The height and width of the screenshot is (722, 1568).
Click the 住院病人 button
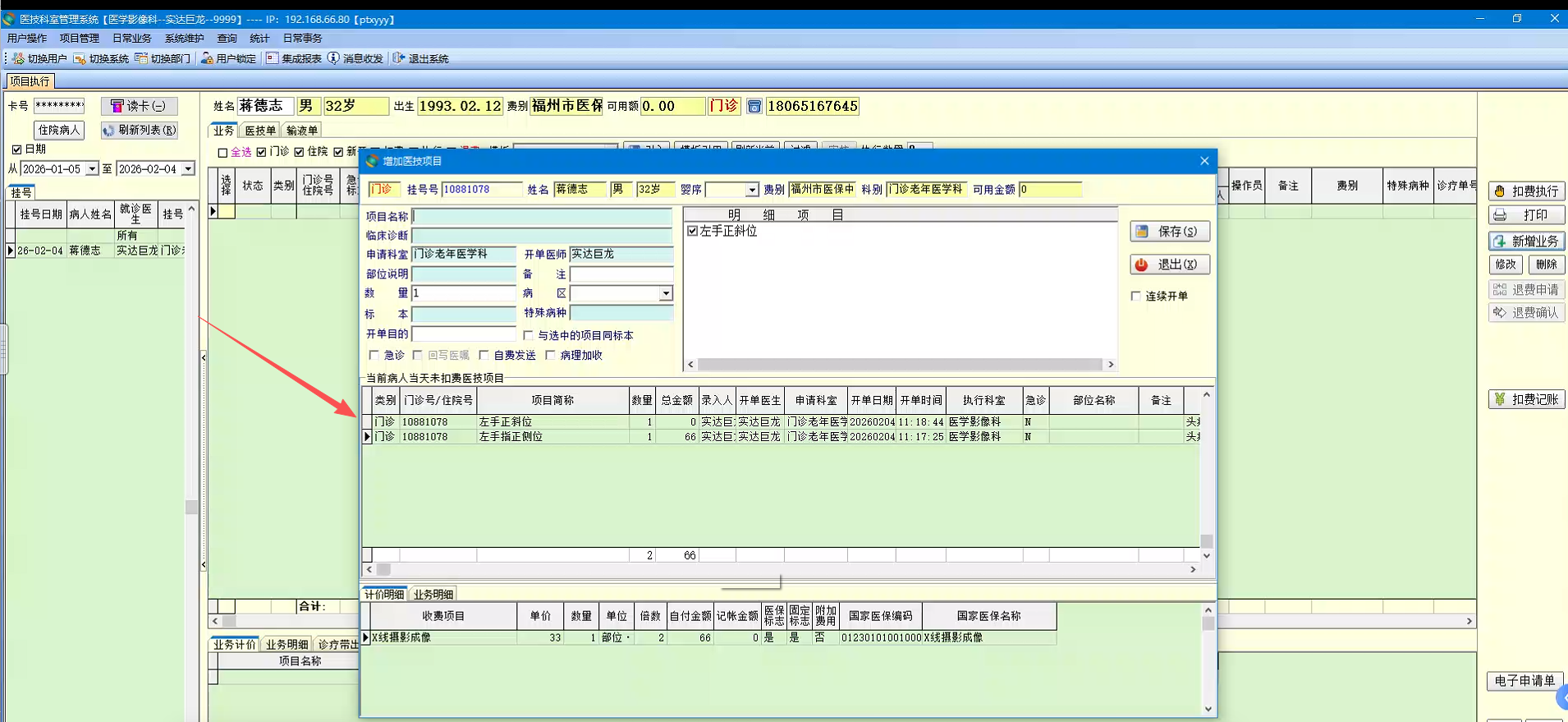(x=59, y=130)
